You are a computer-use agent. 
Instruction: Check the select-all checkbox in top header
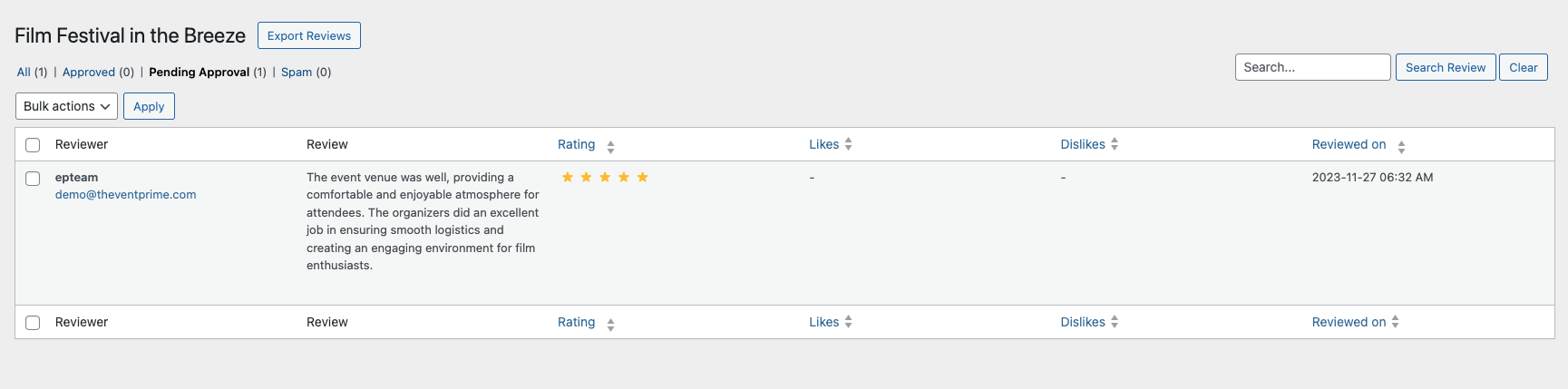[33, 145]
